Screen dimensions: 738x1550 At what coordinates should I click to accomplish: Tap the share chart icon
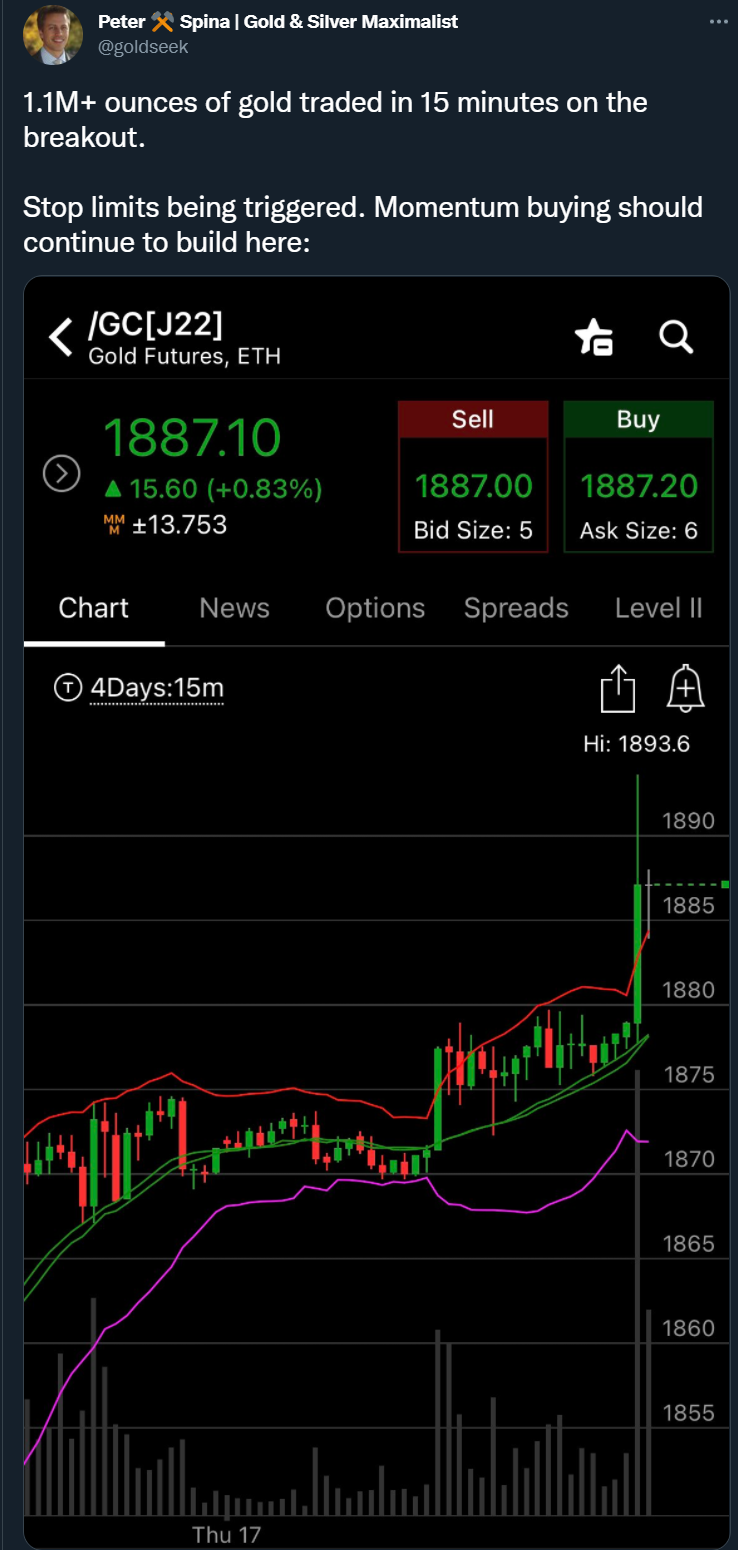618,689
